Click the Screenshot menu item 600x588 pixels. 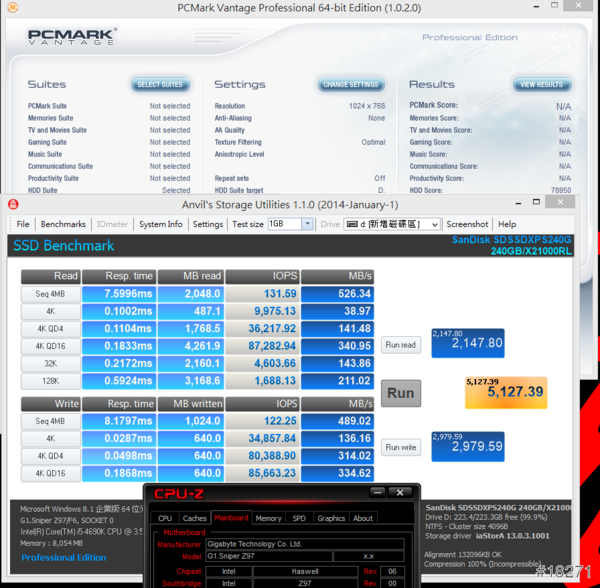(467, 224)
